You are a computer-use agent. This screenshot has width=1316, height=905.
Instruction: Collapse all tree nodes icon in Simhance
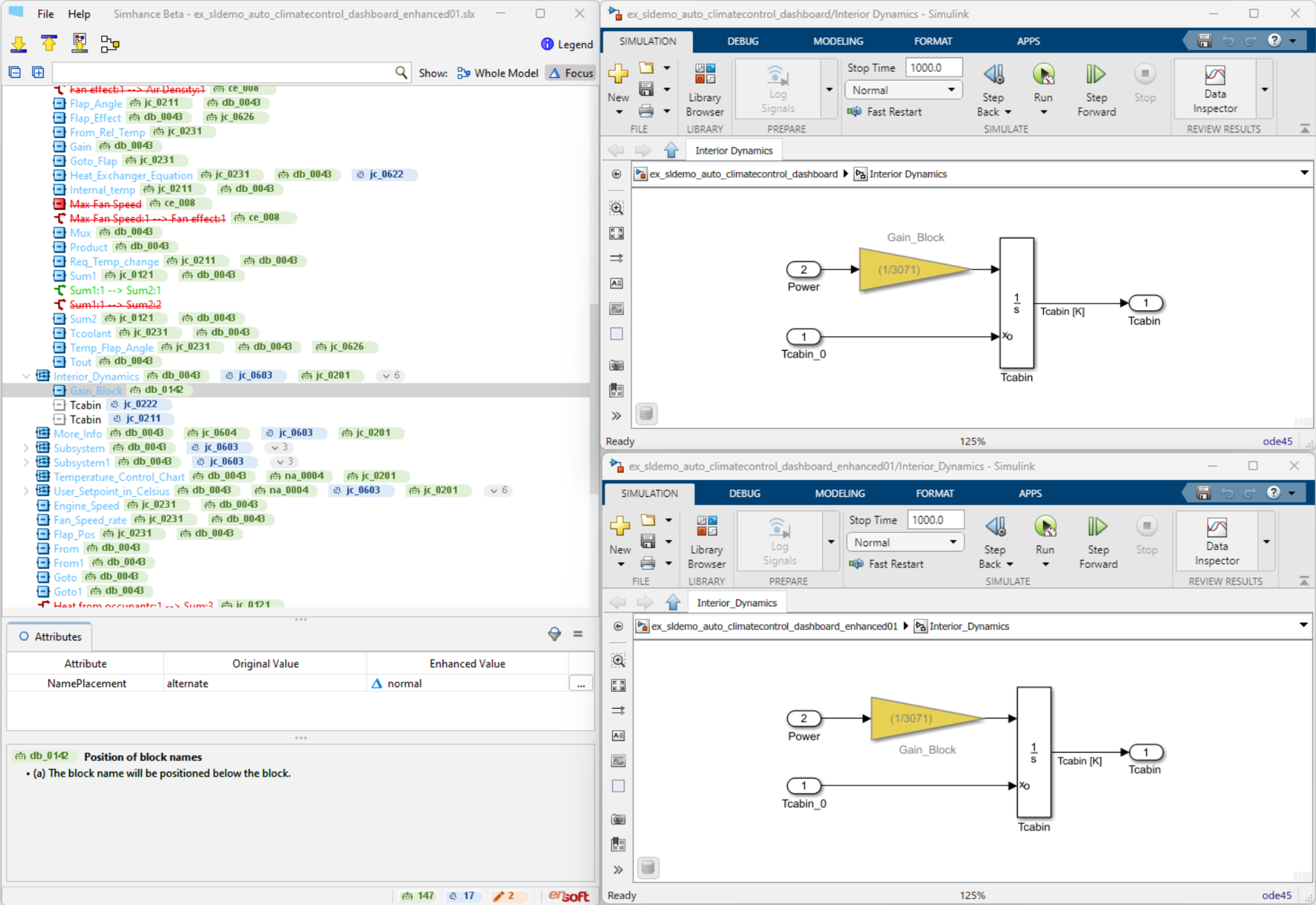tap(15, 72)
